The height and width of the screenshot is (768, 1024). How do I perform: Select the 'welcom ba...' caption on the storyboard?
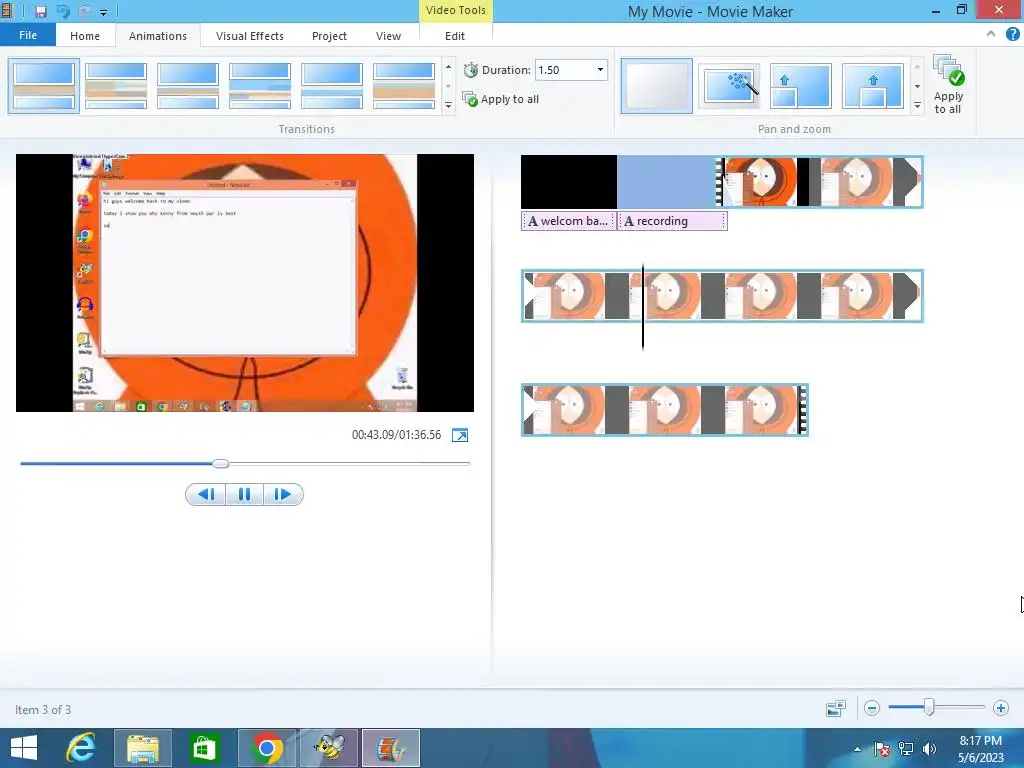pos(568,221)
